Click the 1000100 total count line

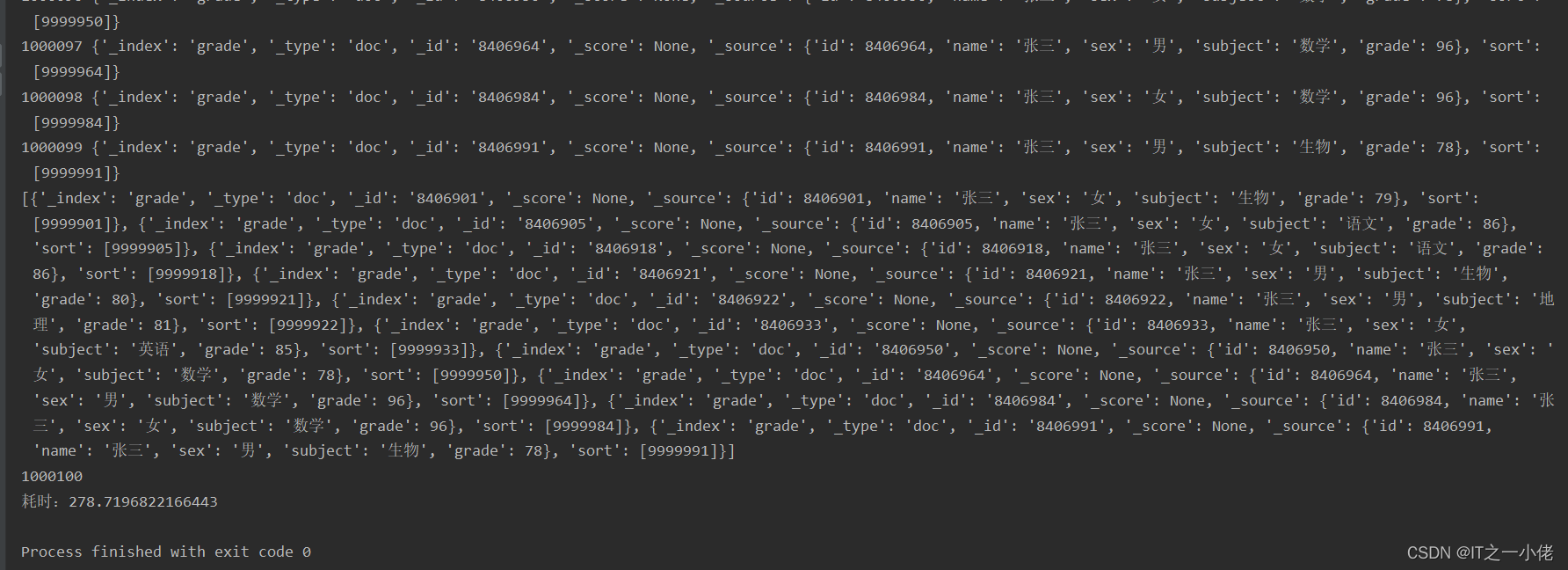click(x=52, y=476)
